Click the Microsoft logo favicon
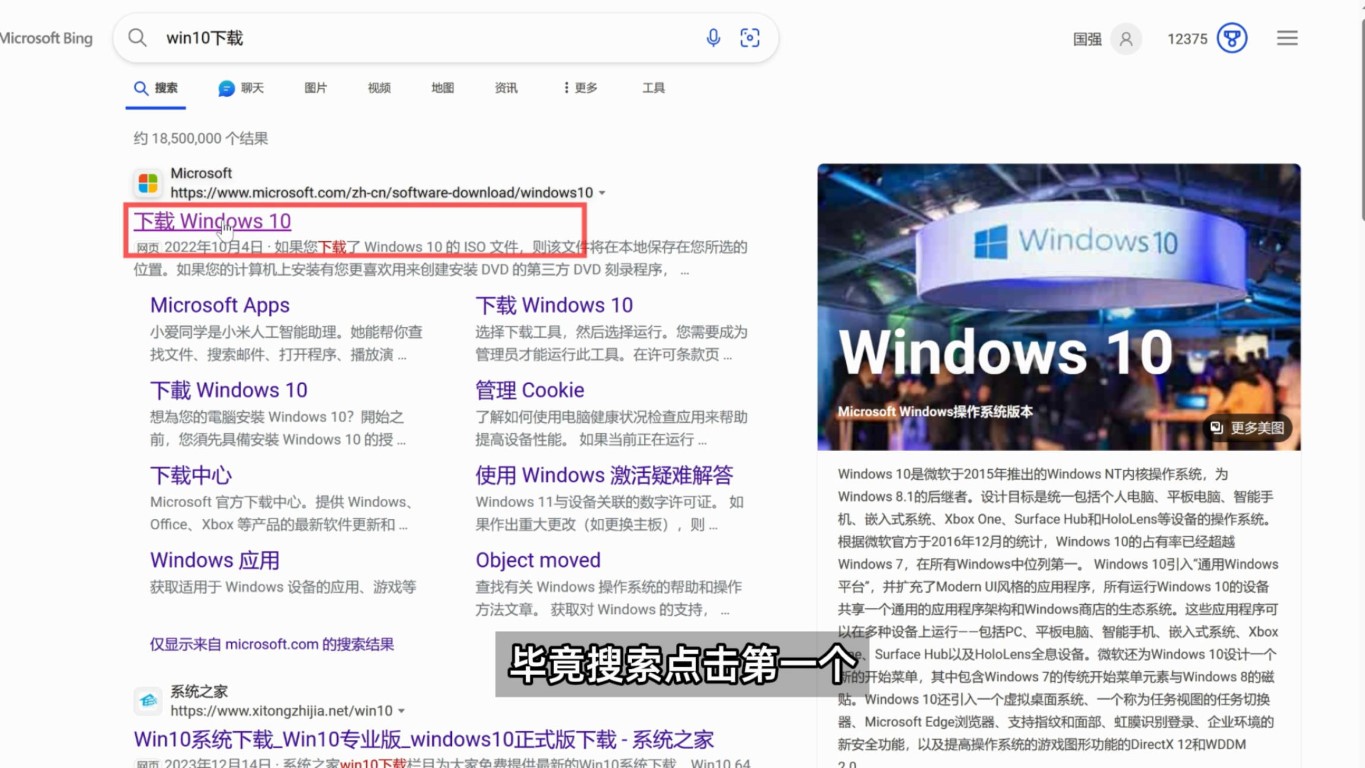Screen dimensions: 1365x768 (x=148, y=183)
